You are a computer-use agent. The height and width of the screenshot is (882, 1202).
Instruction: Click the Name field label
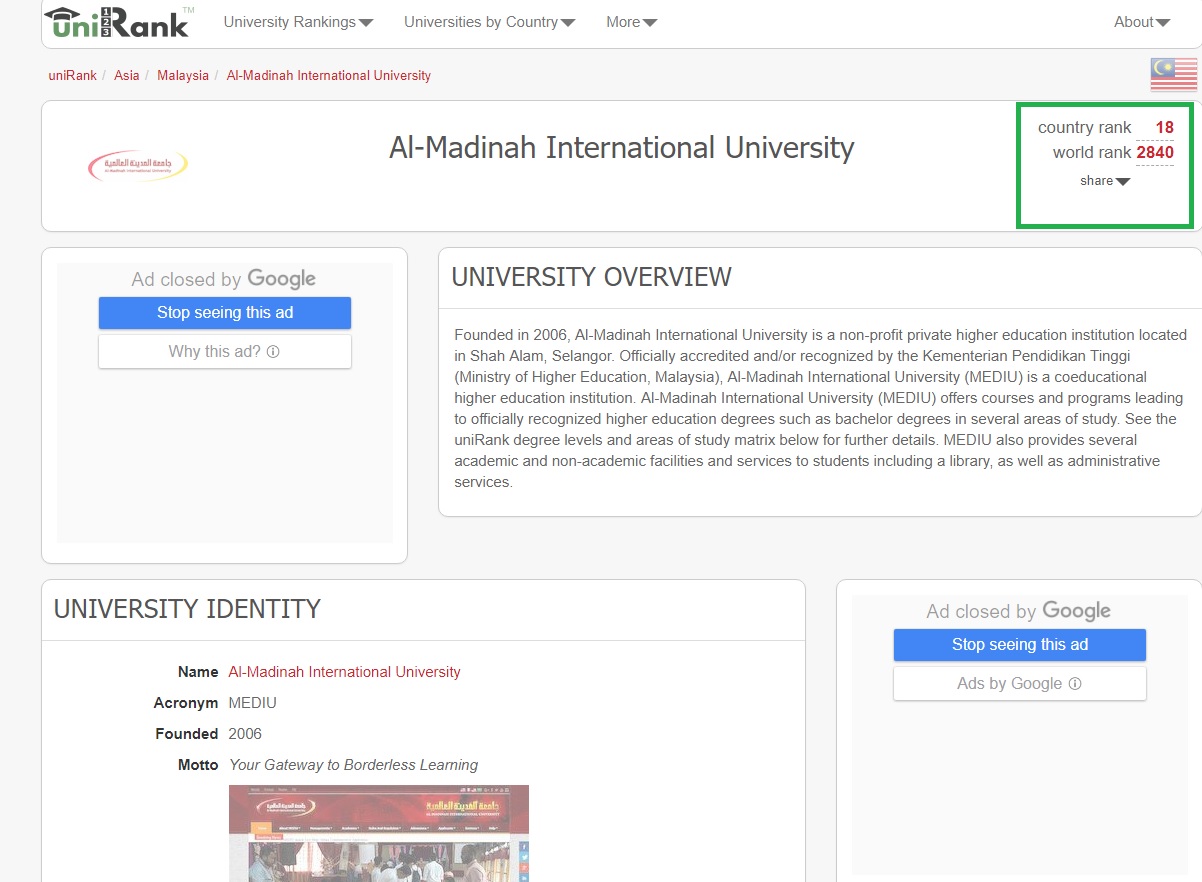pyautogui.click(x=198, y=672)
